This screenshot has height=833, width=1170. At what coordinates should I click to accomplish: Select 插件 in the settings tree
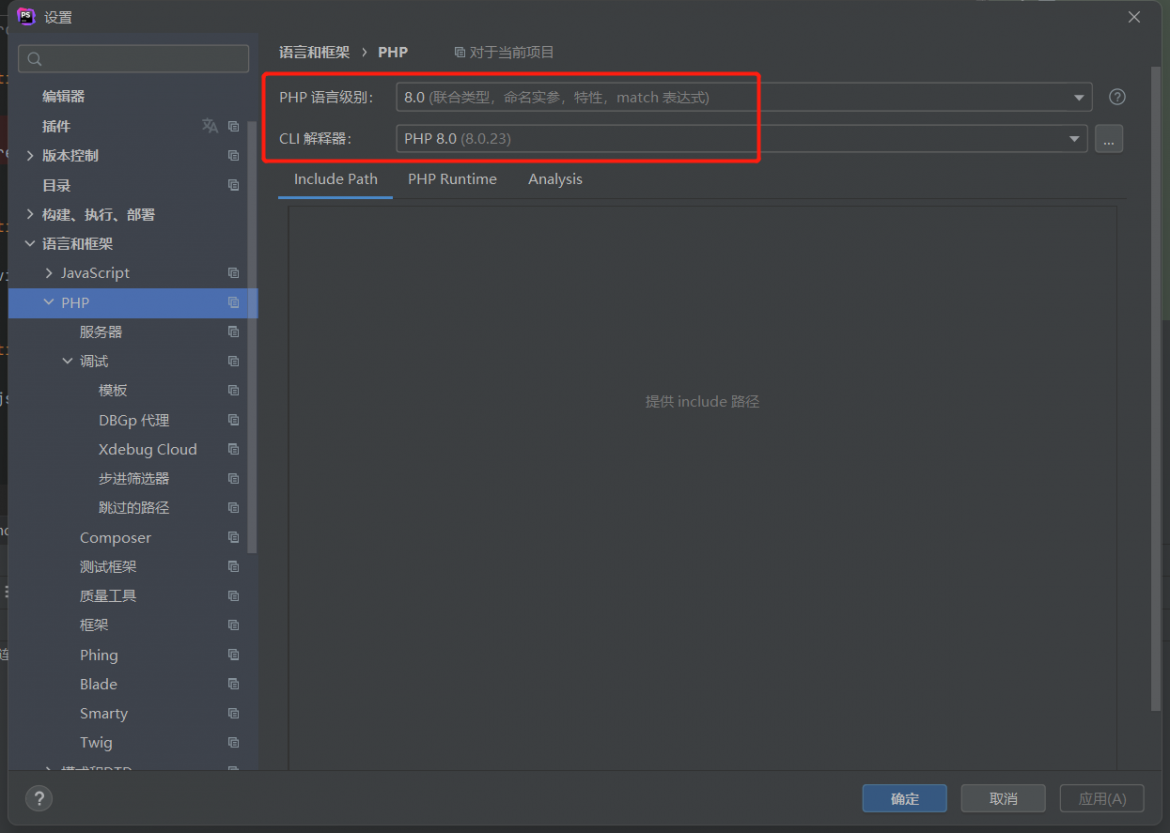[x=56, y=126]
